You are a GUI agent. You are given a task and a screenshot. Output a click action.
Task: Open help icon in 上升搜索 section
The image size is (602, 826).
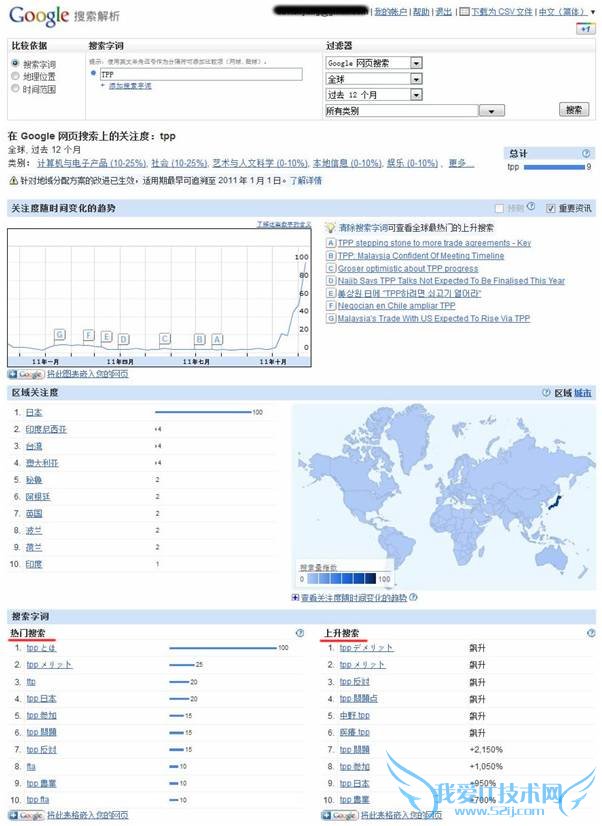point(591,633)
